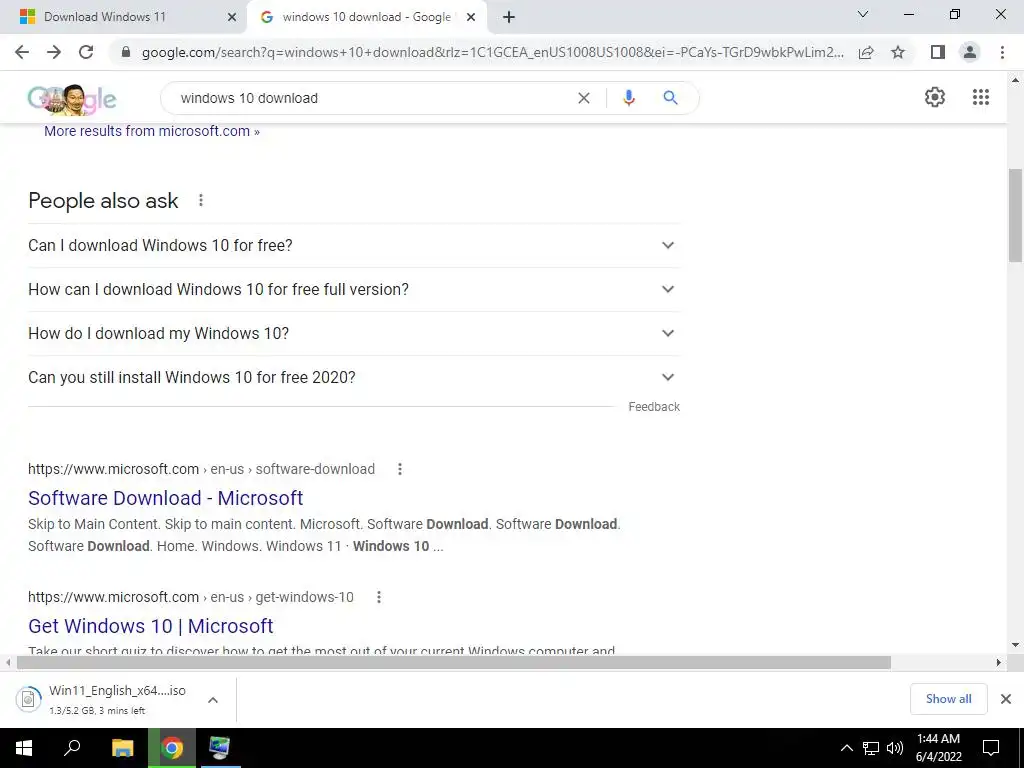Viewport: 1024px width, 768px height.
Task: Share this page from address bar
Action: pyautogui.click(x=866, y=52)
